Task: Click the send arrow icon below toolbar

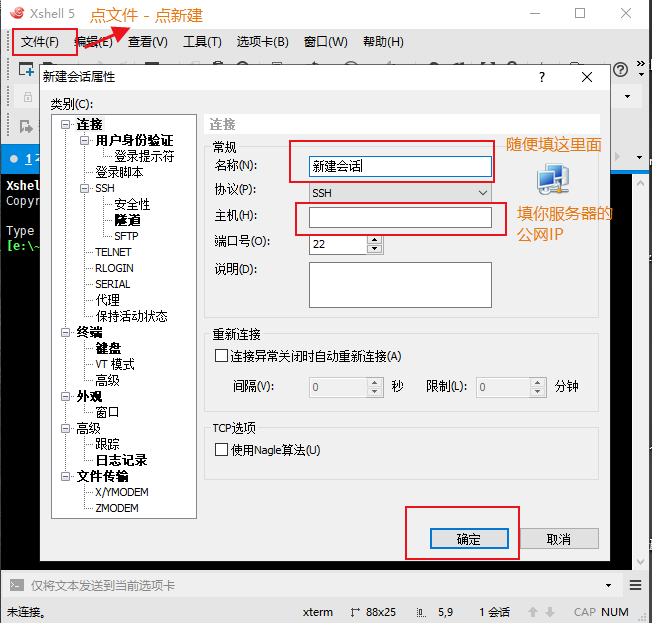Action: click(26, 126)
